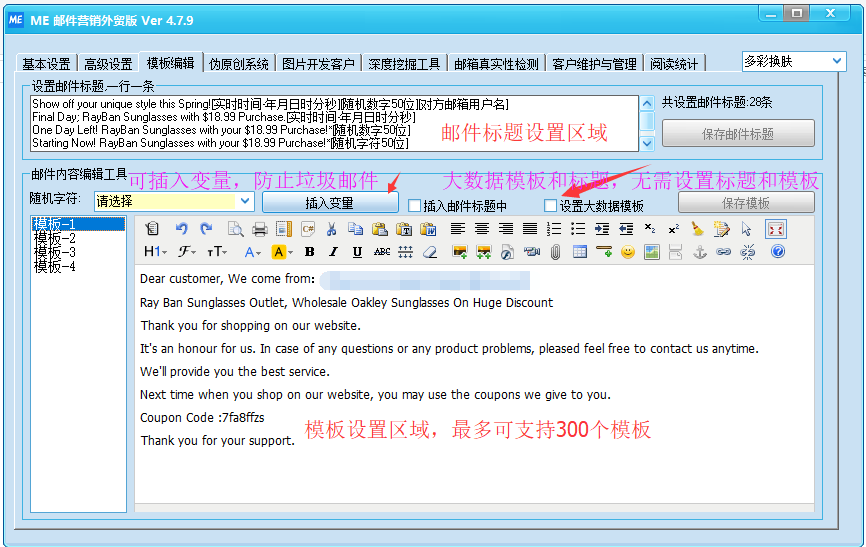Insert Flash file icon
Viewport: 866px width, 547px height.
507,252
